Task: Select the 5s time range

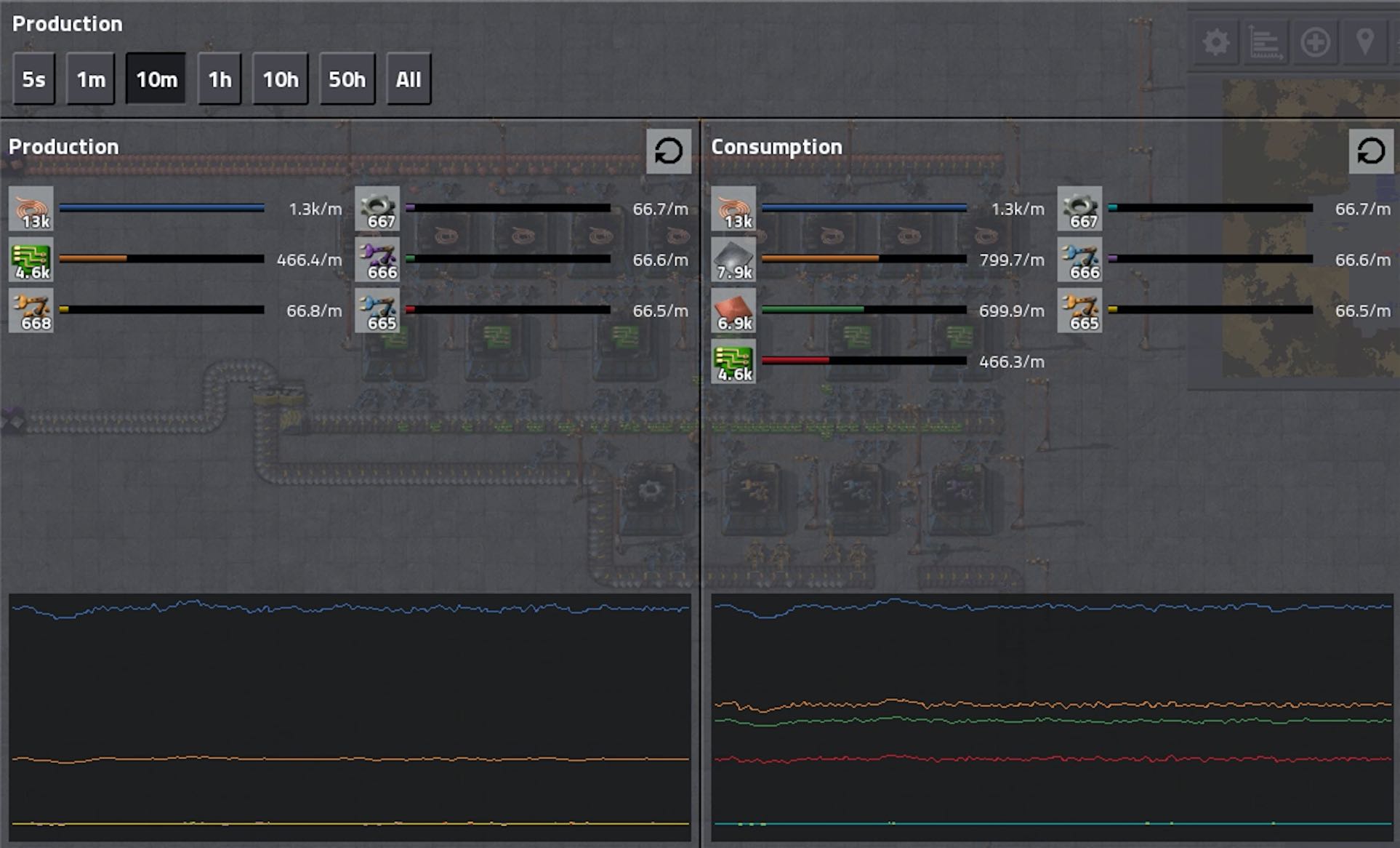Action: (x=33, y=79)
